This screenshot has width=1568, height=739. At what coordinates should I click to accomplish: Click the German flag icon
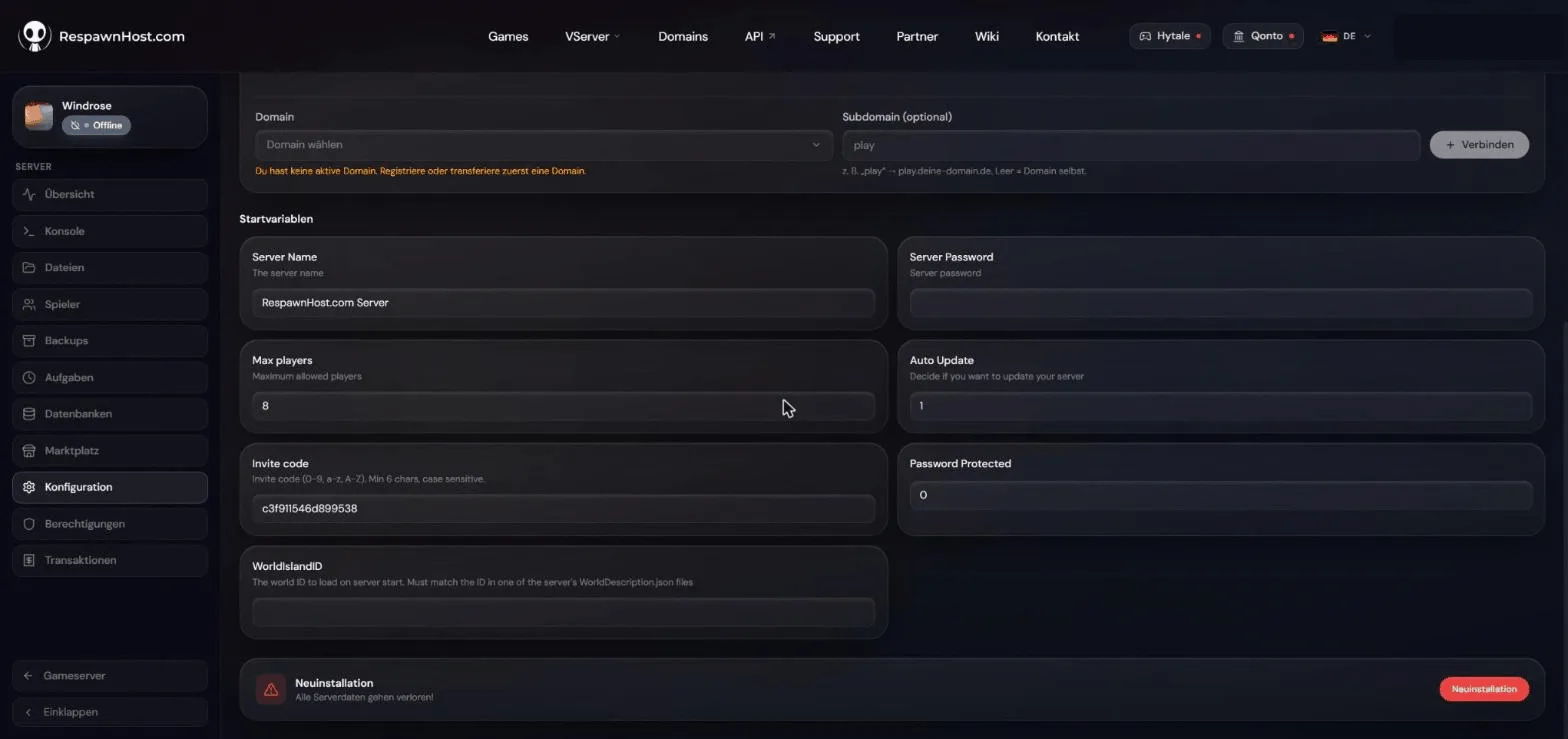tap(1329, 36)
